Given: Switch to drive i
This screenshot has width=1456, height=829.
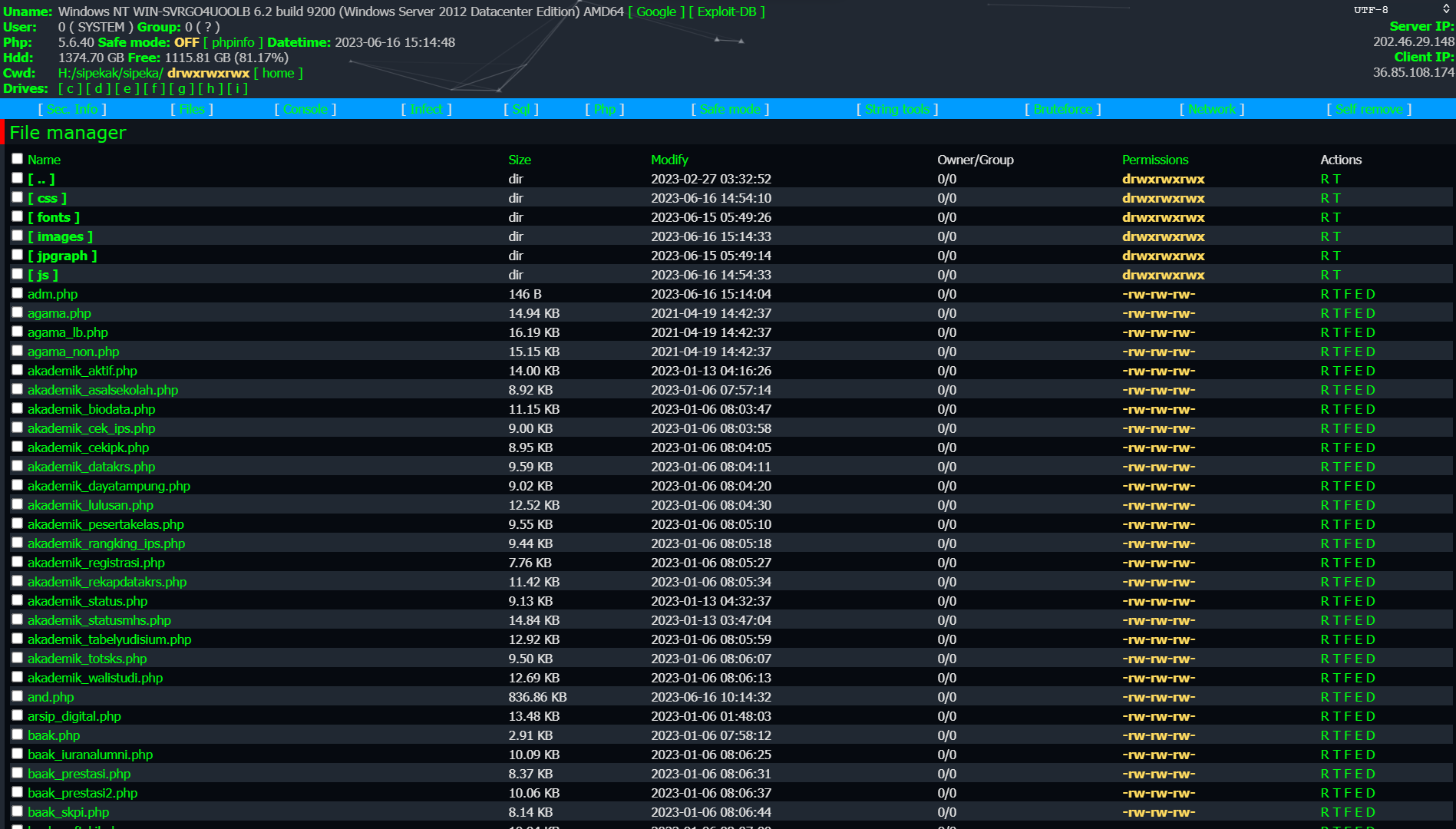Looking at the screenshot, I should [237, 88].
